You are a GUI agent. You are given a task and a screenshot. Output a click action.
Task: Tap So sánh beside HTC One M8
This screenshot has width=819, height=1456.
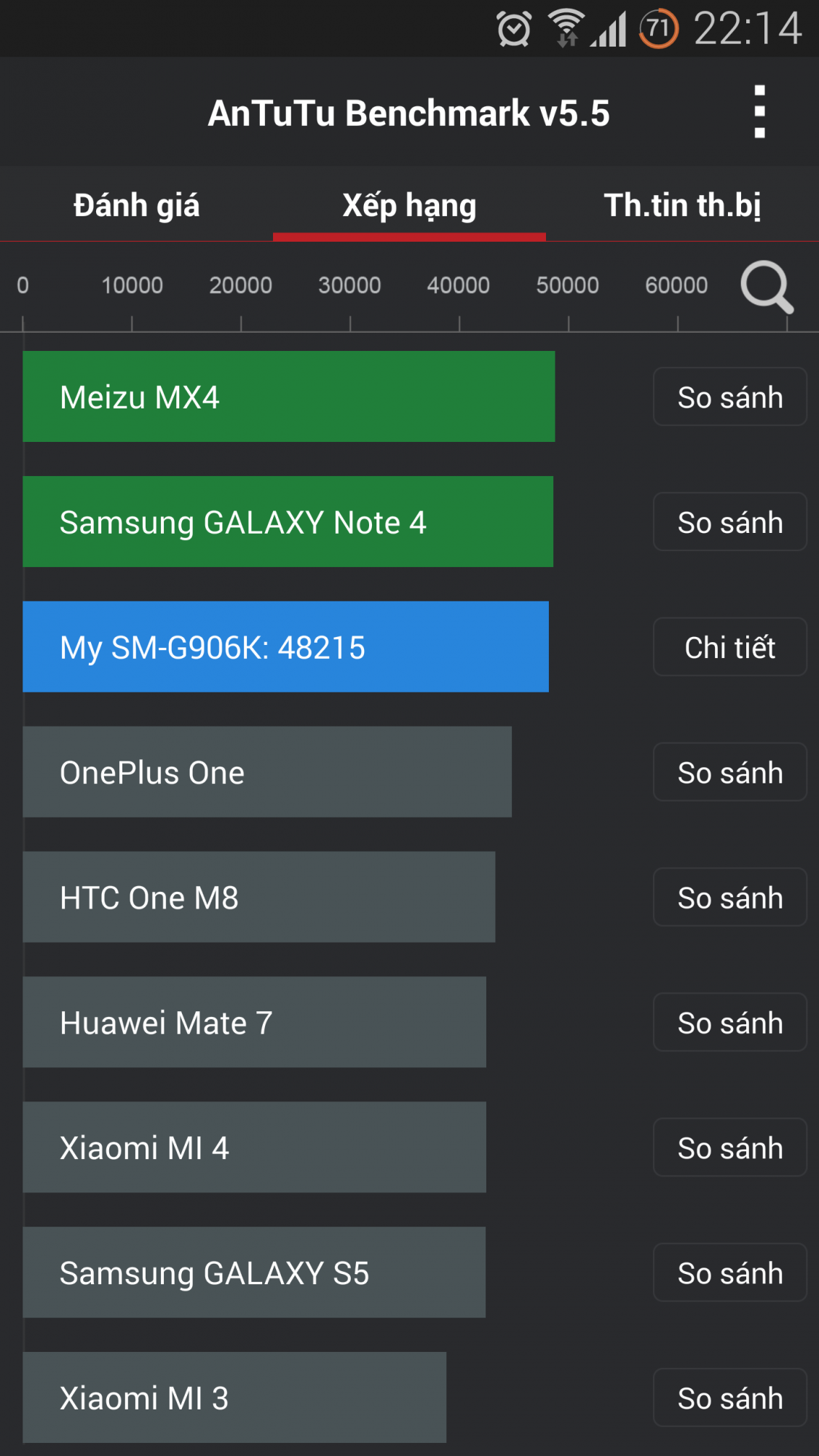tap(729, 898)
